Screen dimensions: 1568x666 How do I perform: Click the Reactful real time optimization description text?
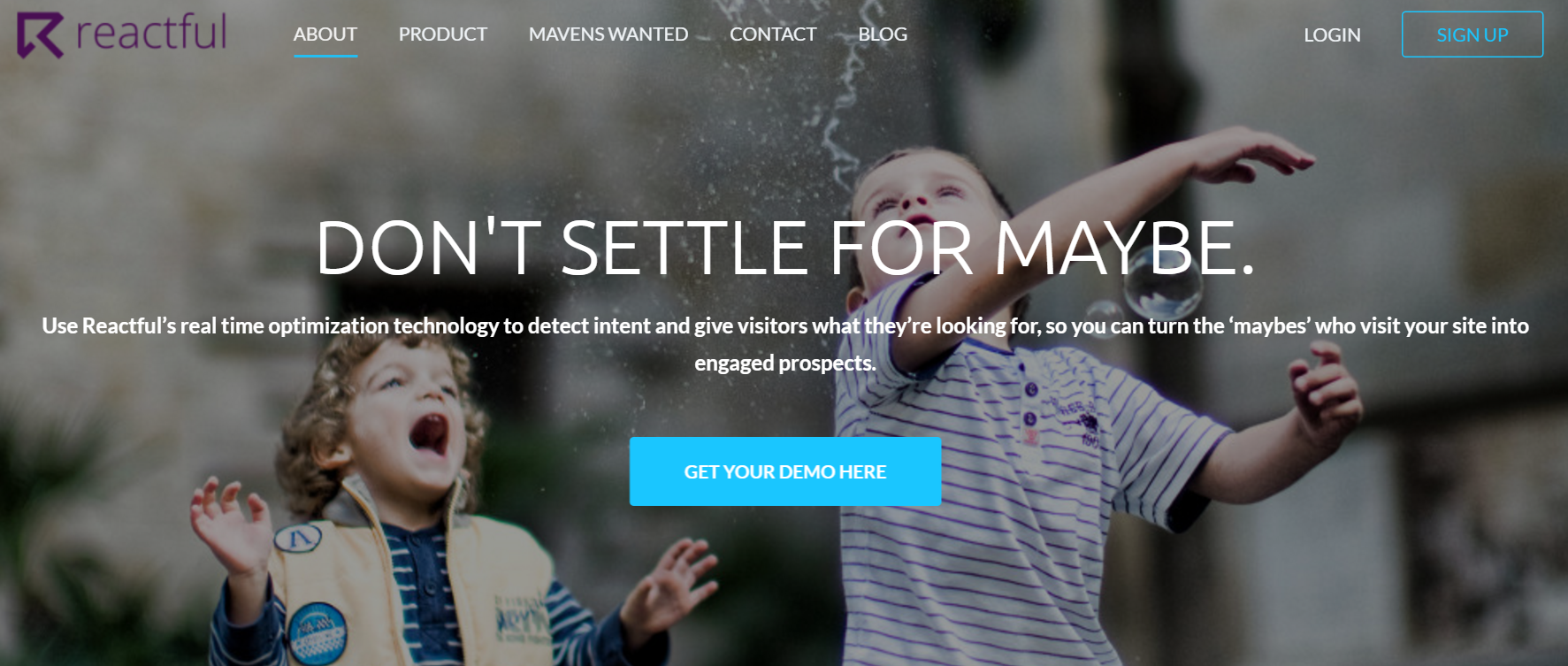pos(785,344)
